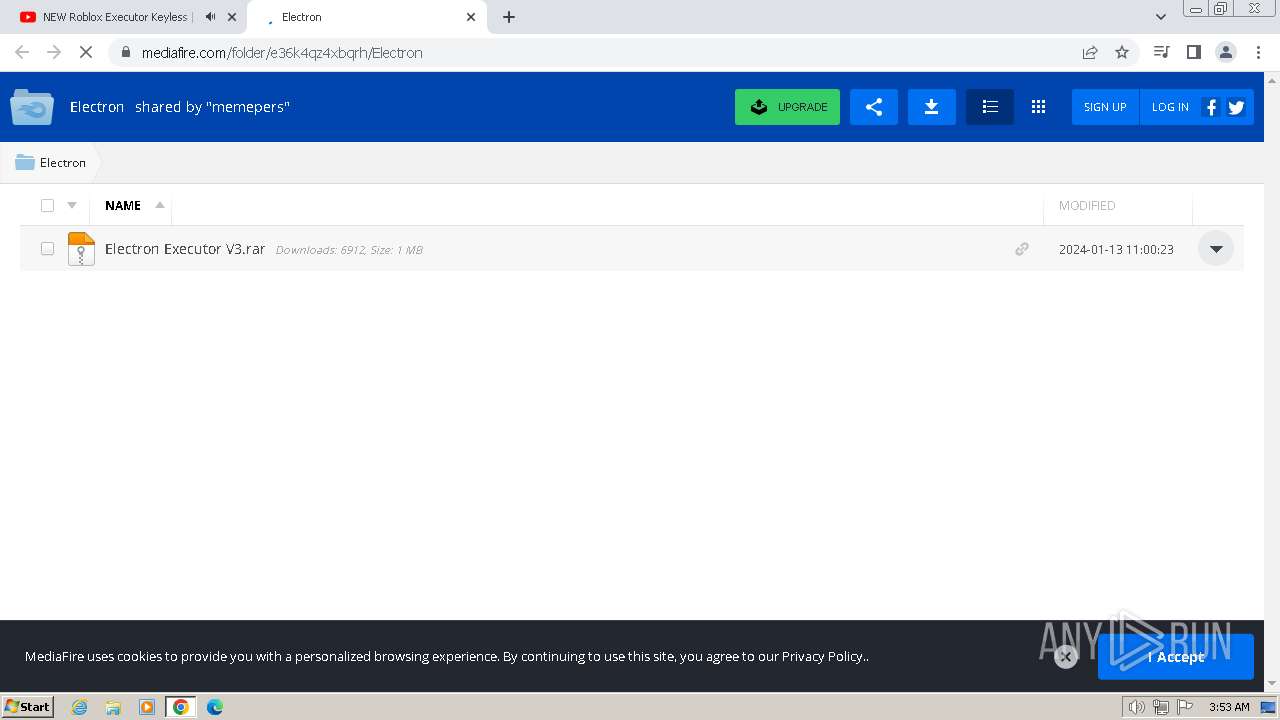Sort files by NAME column
The width and height of the screenshot is (1280, 720).
pos(123,205)
